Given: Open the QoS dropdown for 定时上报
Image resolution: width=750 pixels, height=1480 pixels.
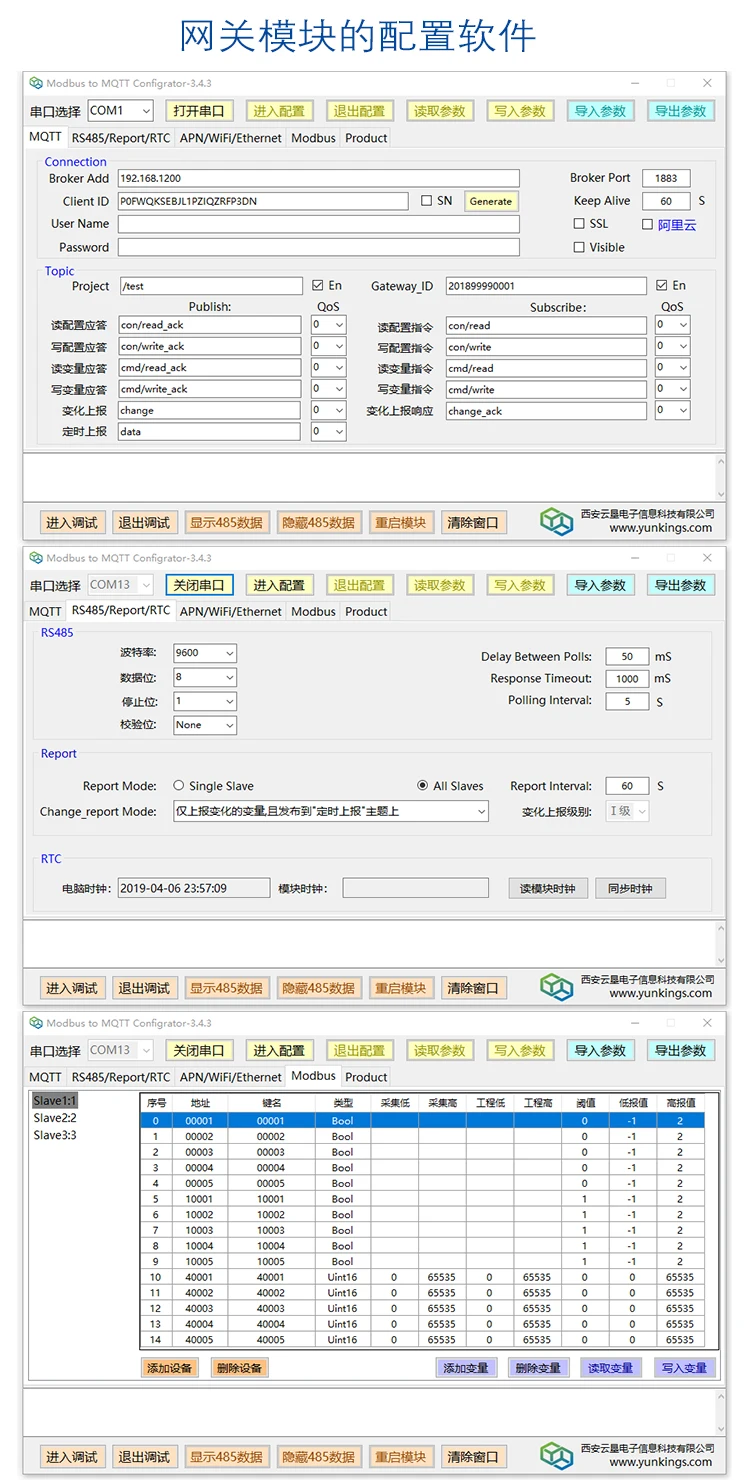Looking at the screenshot, I should coord(328,432).
